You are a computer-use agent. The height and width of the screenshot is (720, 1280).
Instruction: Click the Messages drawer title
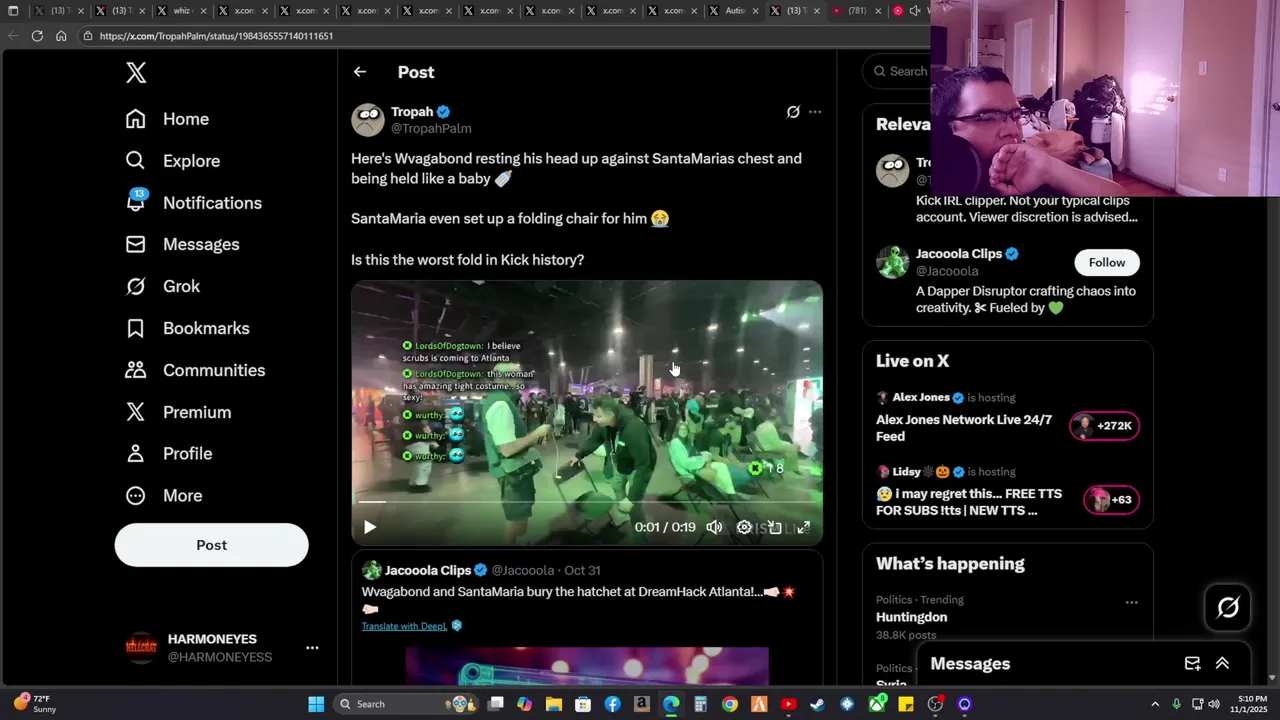[970, 664]
